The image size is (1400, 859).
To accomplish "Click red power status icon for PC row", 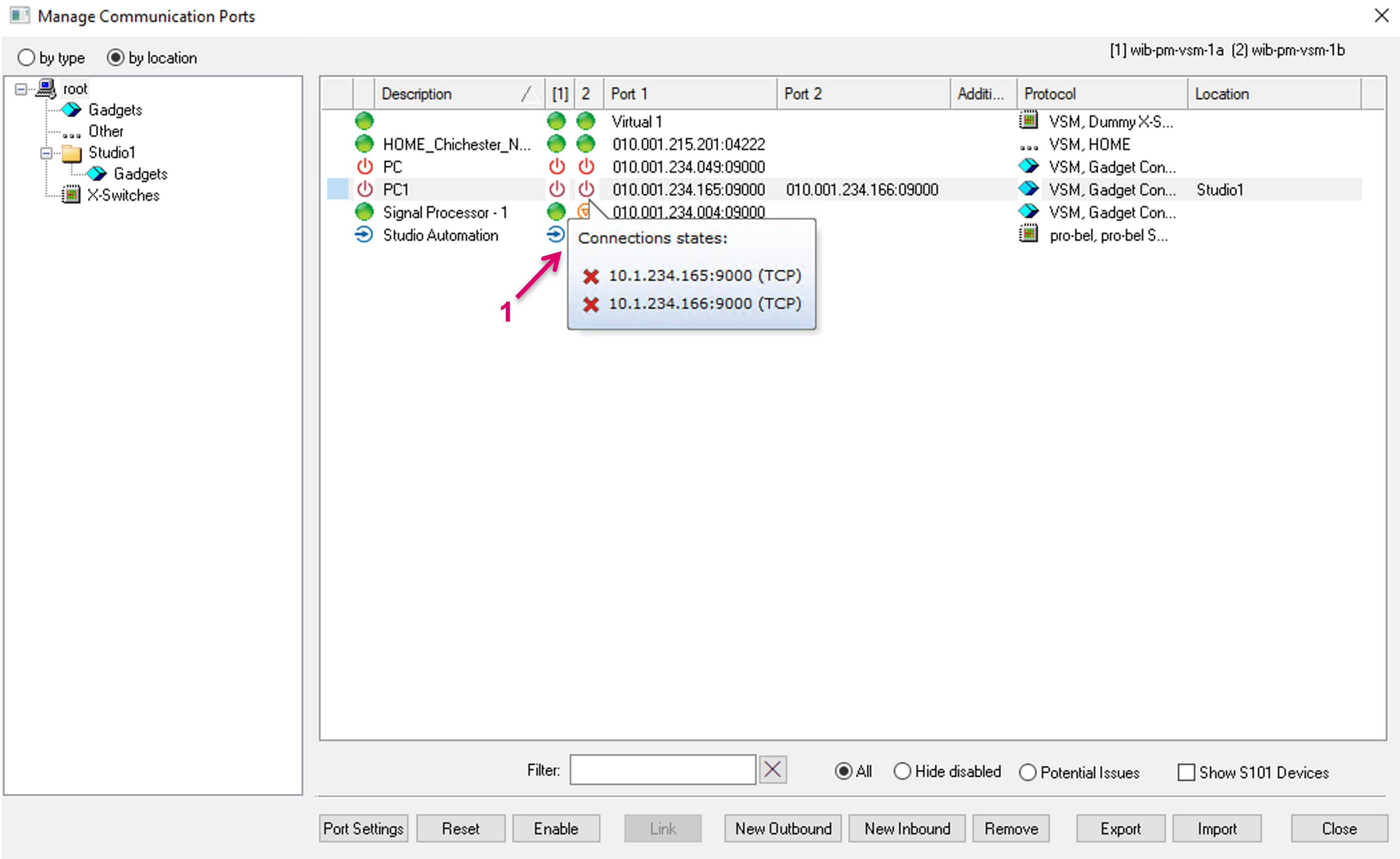I will tap(364, 167).
